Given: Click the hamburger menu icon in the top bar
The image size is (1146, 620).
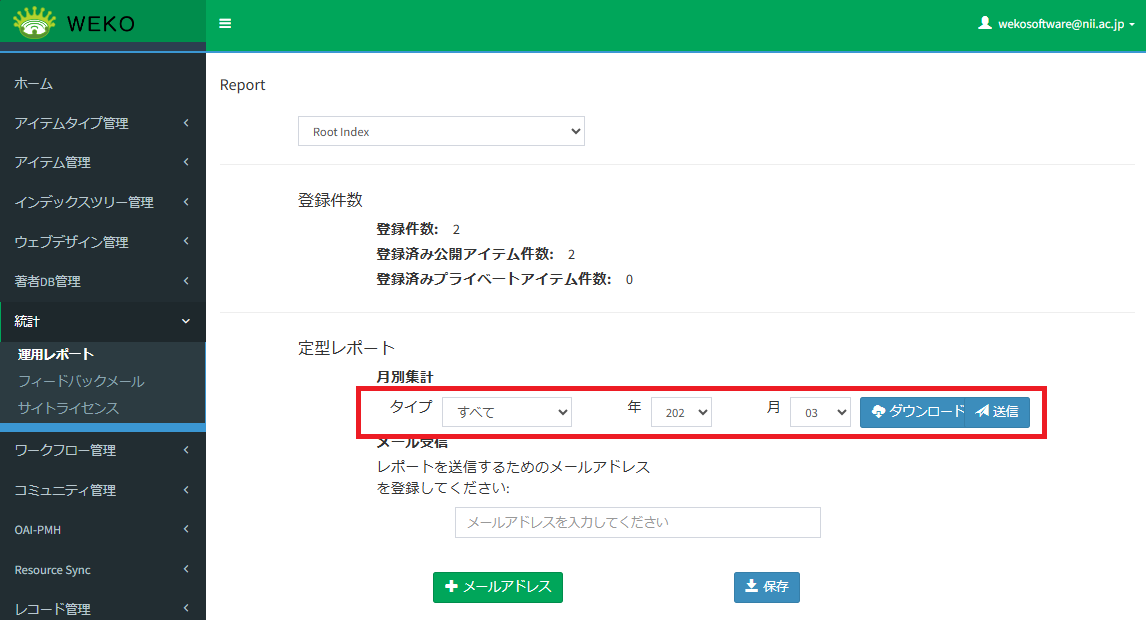Looking at the screenshot, I should pyautogui.click(x=225, y=24).
